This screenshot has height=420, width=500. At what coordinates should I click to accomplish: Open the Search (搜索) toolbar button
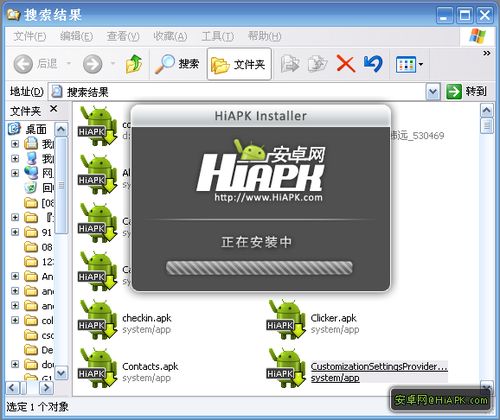point(177,64)
